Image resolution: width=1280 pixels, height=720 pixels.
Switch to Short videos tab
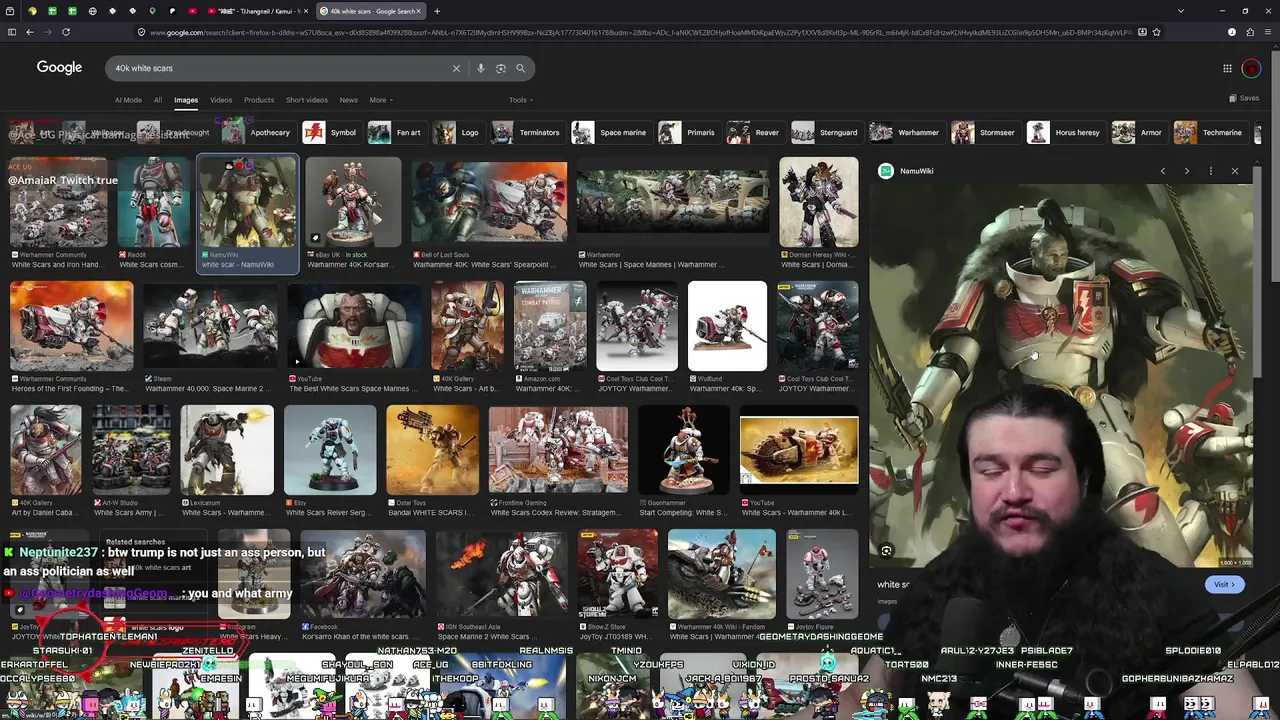click(x=306, y=100)
